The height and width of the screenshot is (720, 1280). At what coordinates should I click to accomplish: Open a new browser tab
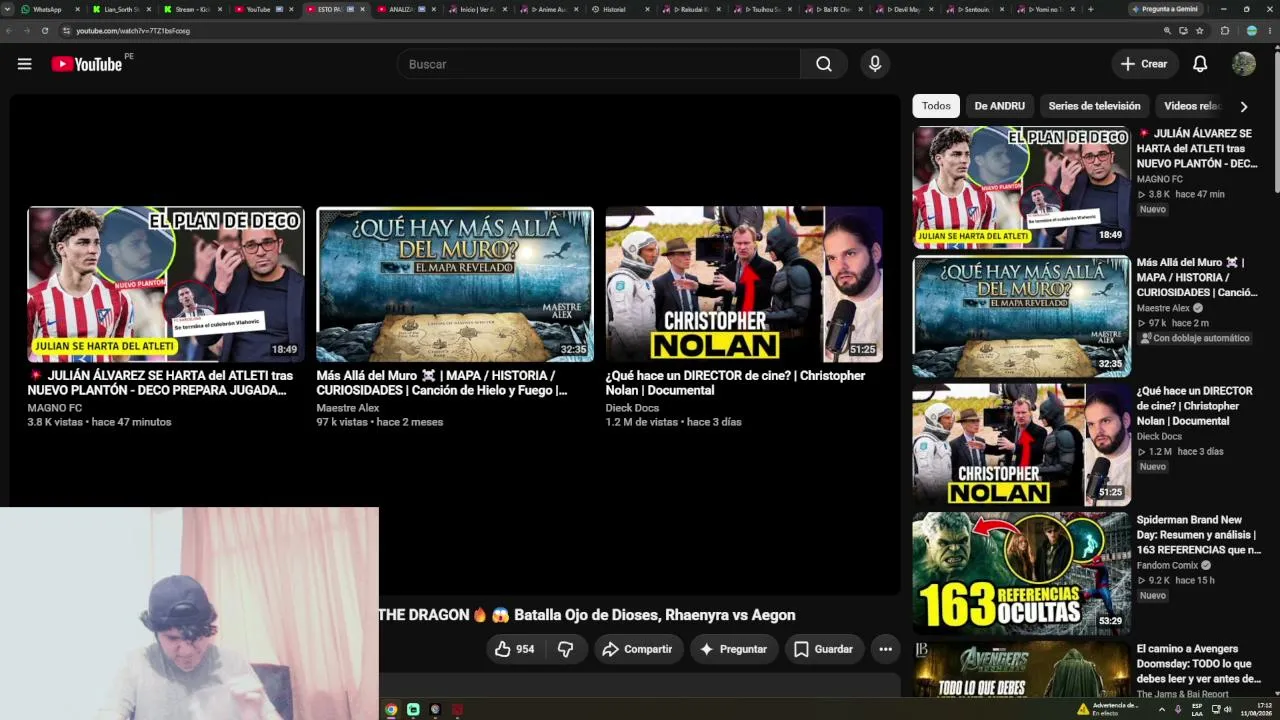[x=1090, y=9]
